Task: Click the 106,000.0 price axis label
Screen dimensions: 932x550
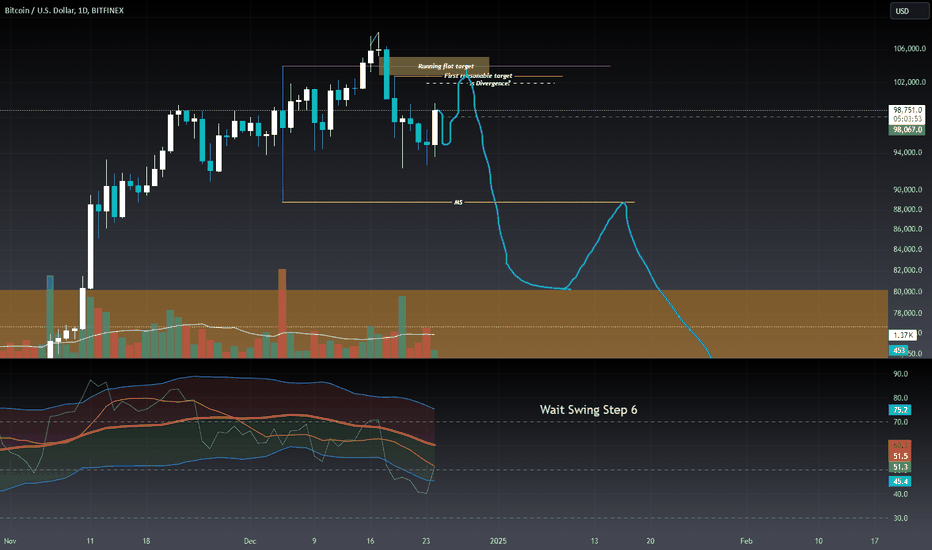Action: [x=909, y=49]
